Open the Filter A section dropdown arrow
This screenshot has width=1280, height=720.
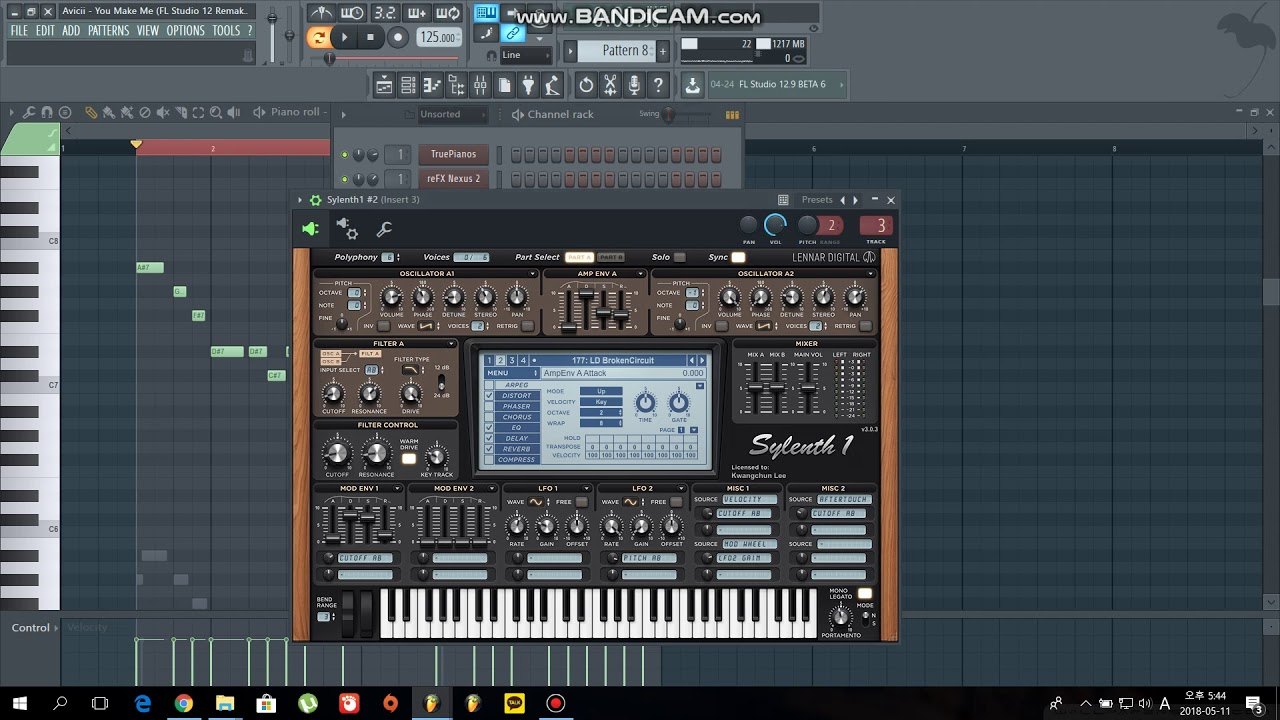pyautogui.click(x=451, y=344)
